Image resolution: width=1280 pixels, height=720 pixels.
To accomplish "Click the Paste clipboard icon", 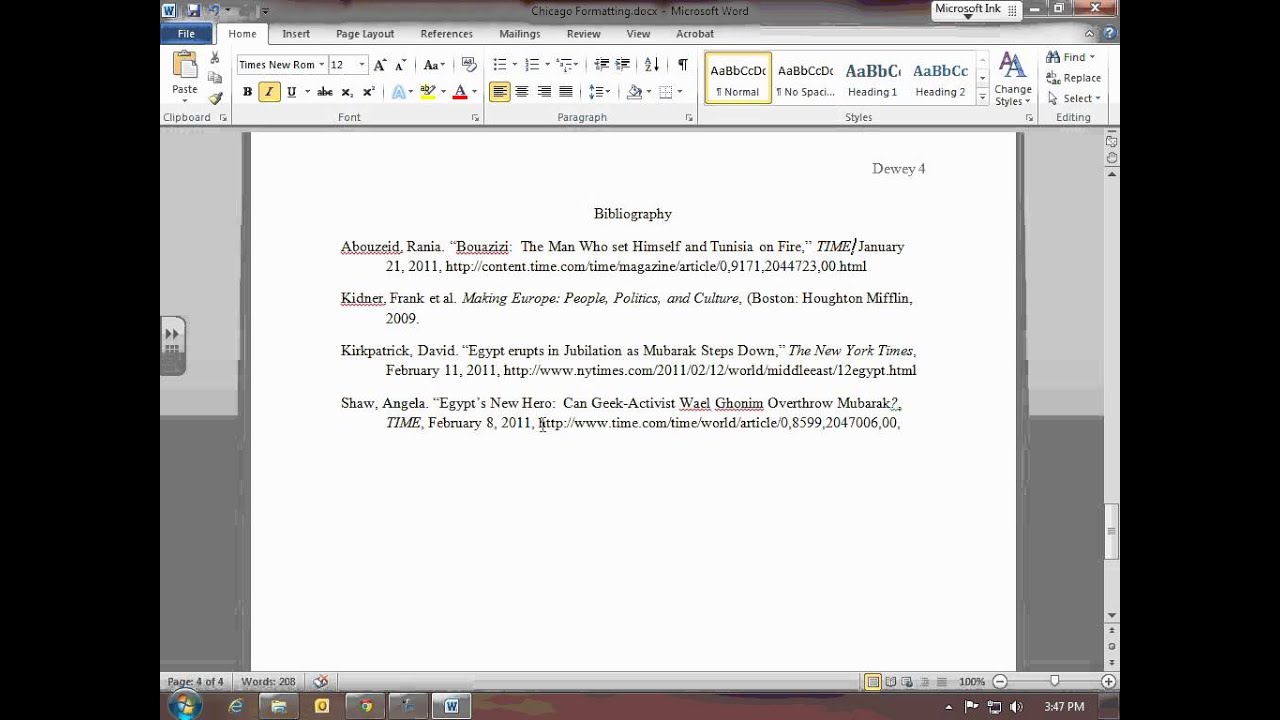I will pos(185,65).
